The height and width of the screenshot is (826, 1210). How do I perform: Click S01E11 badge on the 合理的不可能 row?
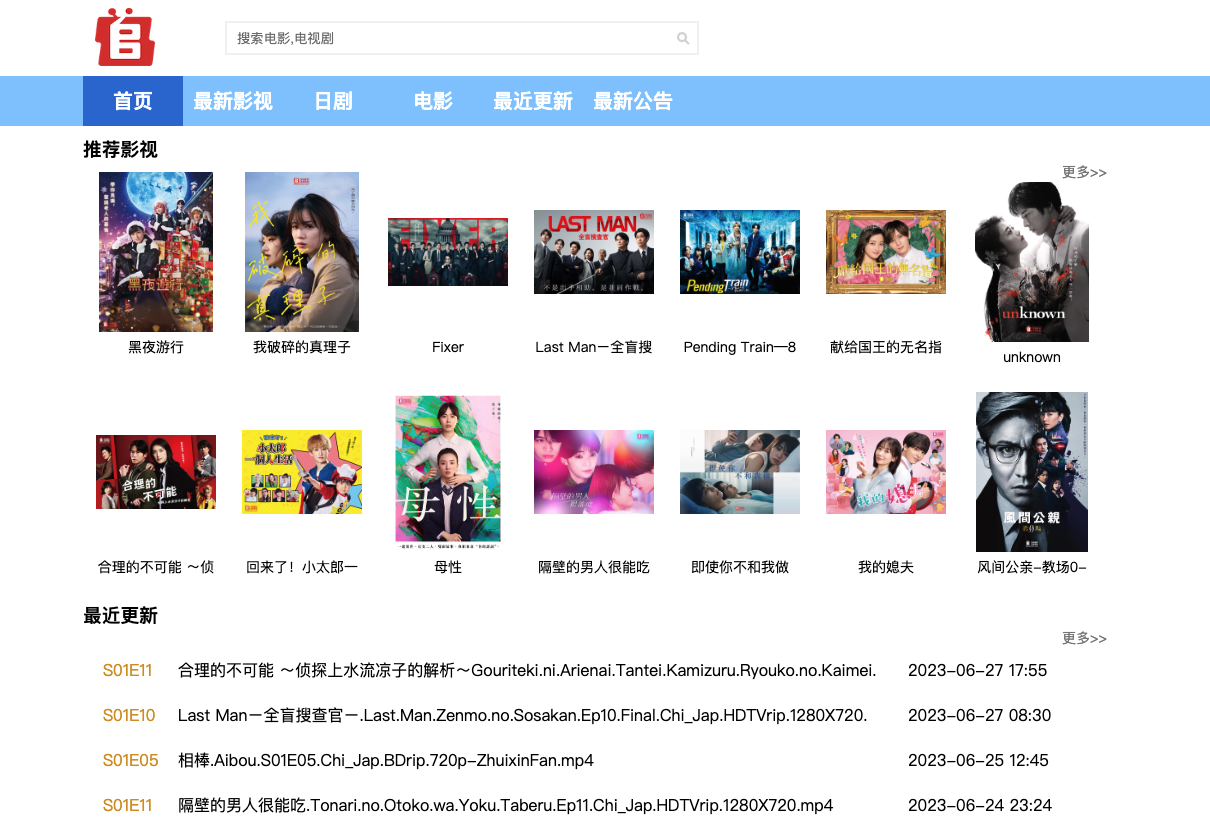[128, 670]
